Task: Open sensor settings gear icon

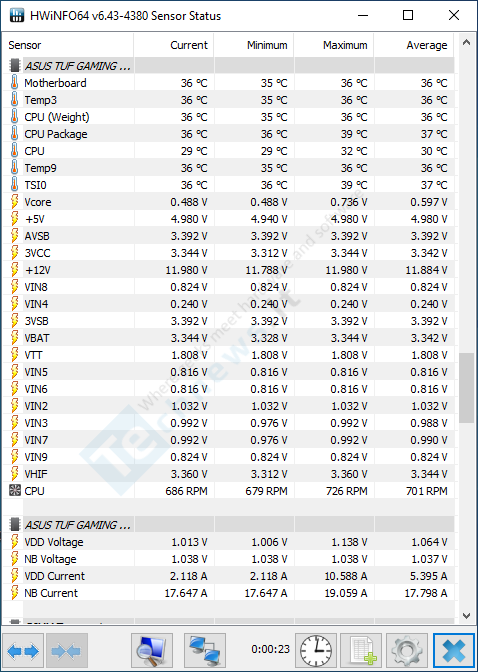Action: (x=407, y=651)
